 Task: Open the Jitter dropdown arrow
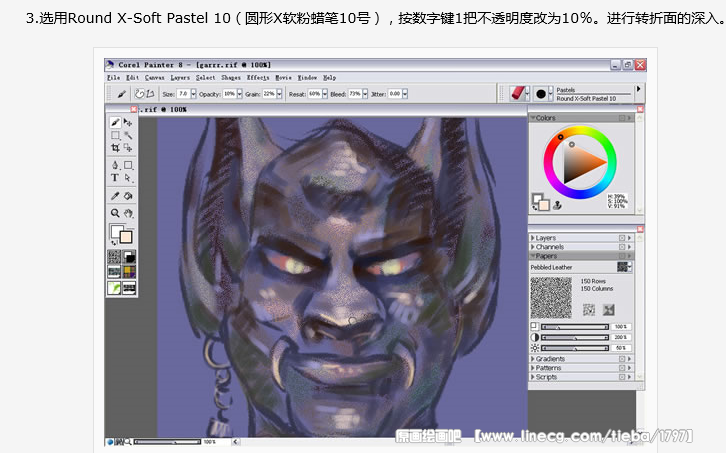click(x=405, y=94)
